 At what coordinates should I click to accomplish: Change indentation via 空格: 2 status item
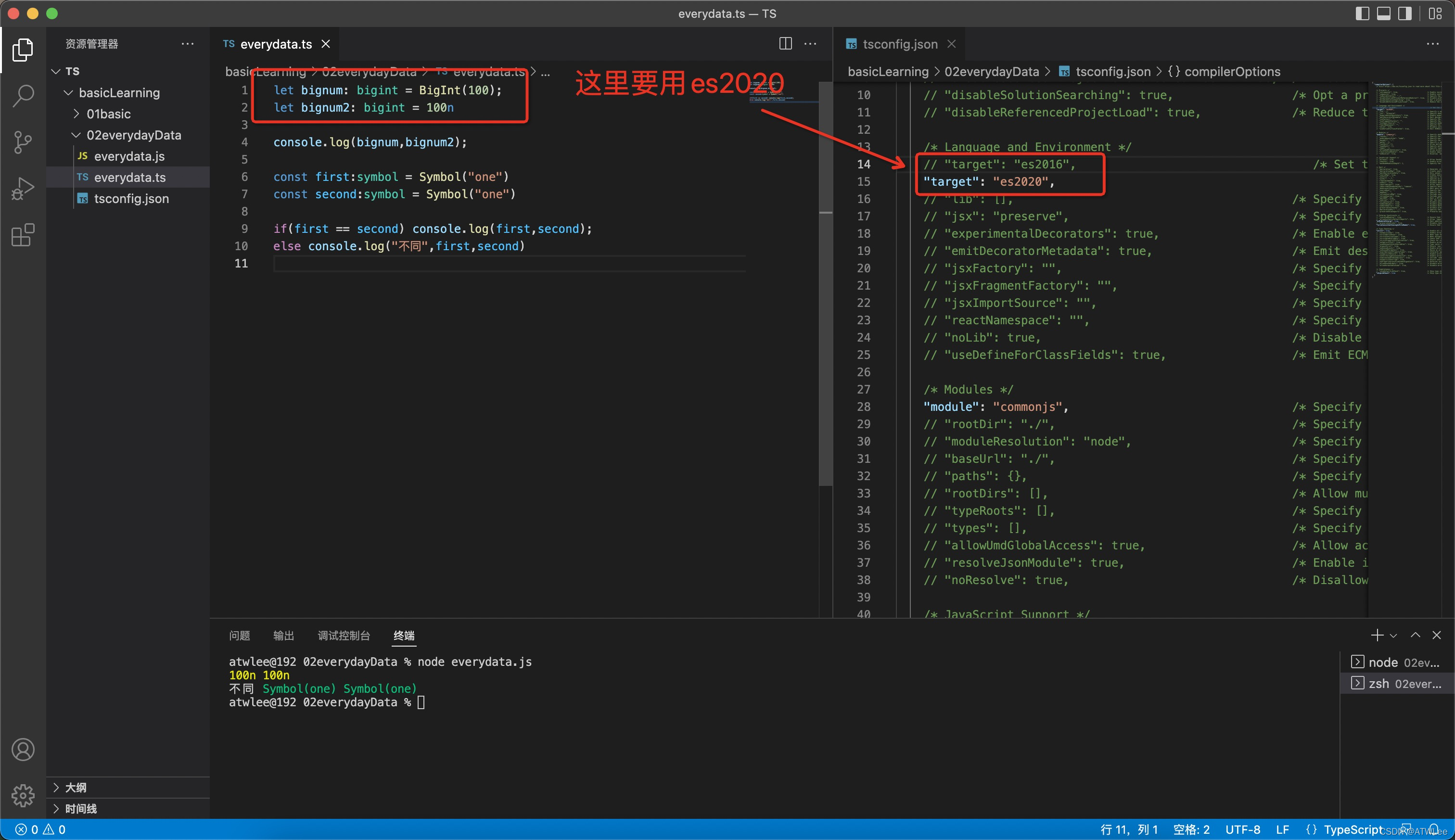1191,829
